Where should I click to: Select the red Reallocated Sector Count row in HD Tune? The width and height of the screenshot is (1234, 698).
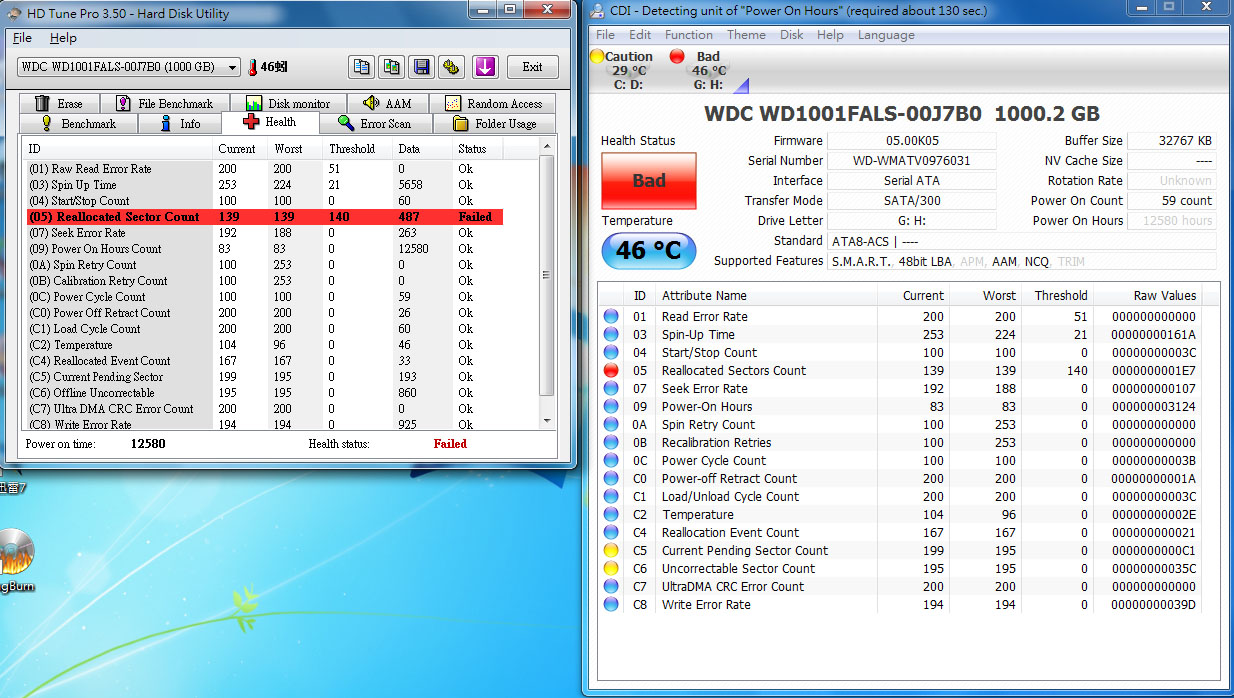click(264, 216)
